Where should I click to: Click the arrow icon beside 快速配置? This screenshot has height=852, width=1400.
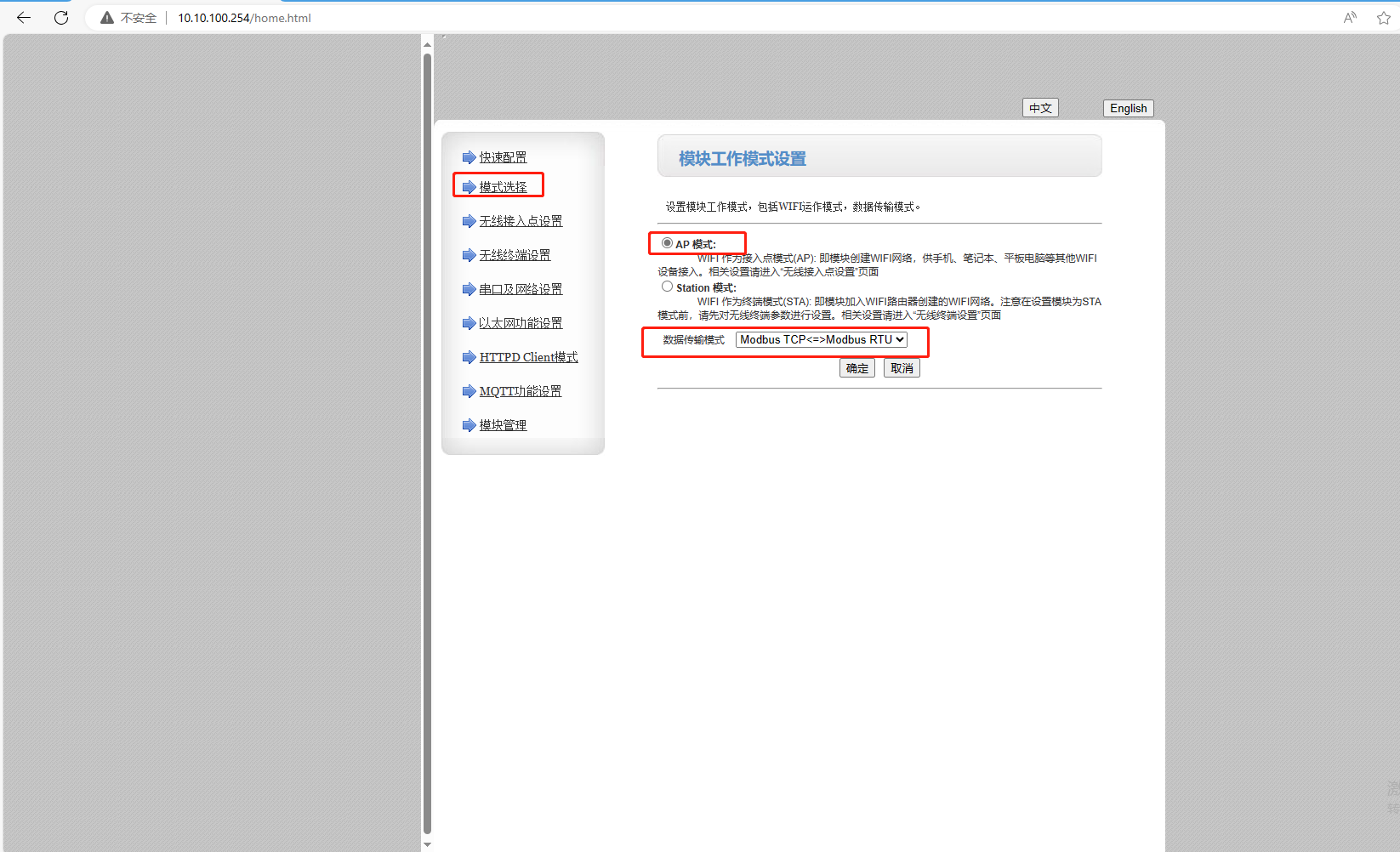click(x=469, y=157)
